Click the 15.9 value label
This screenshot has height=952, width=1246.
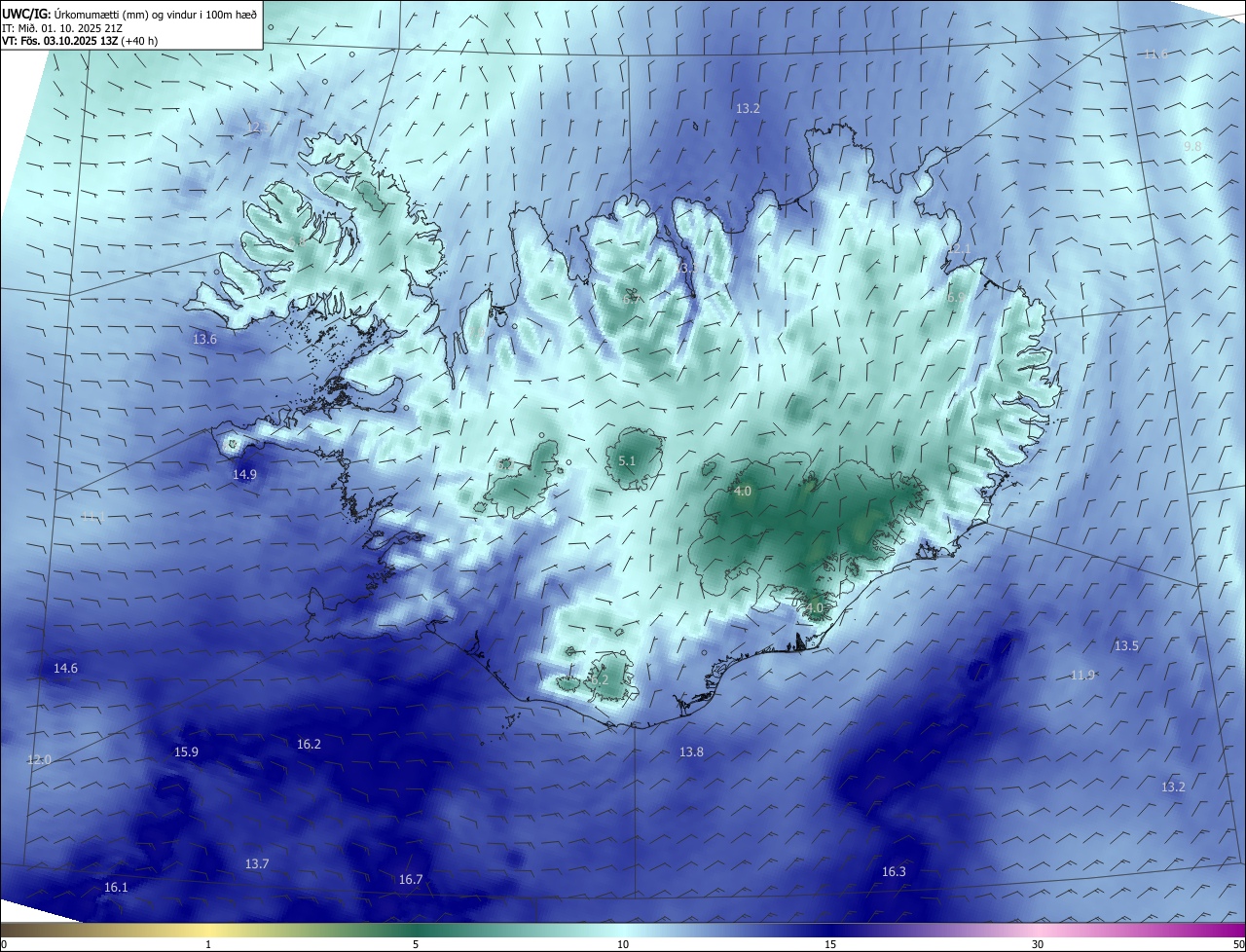click(186, 752)
